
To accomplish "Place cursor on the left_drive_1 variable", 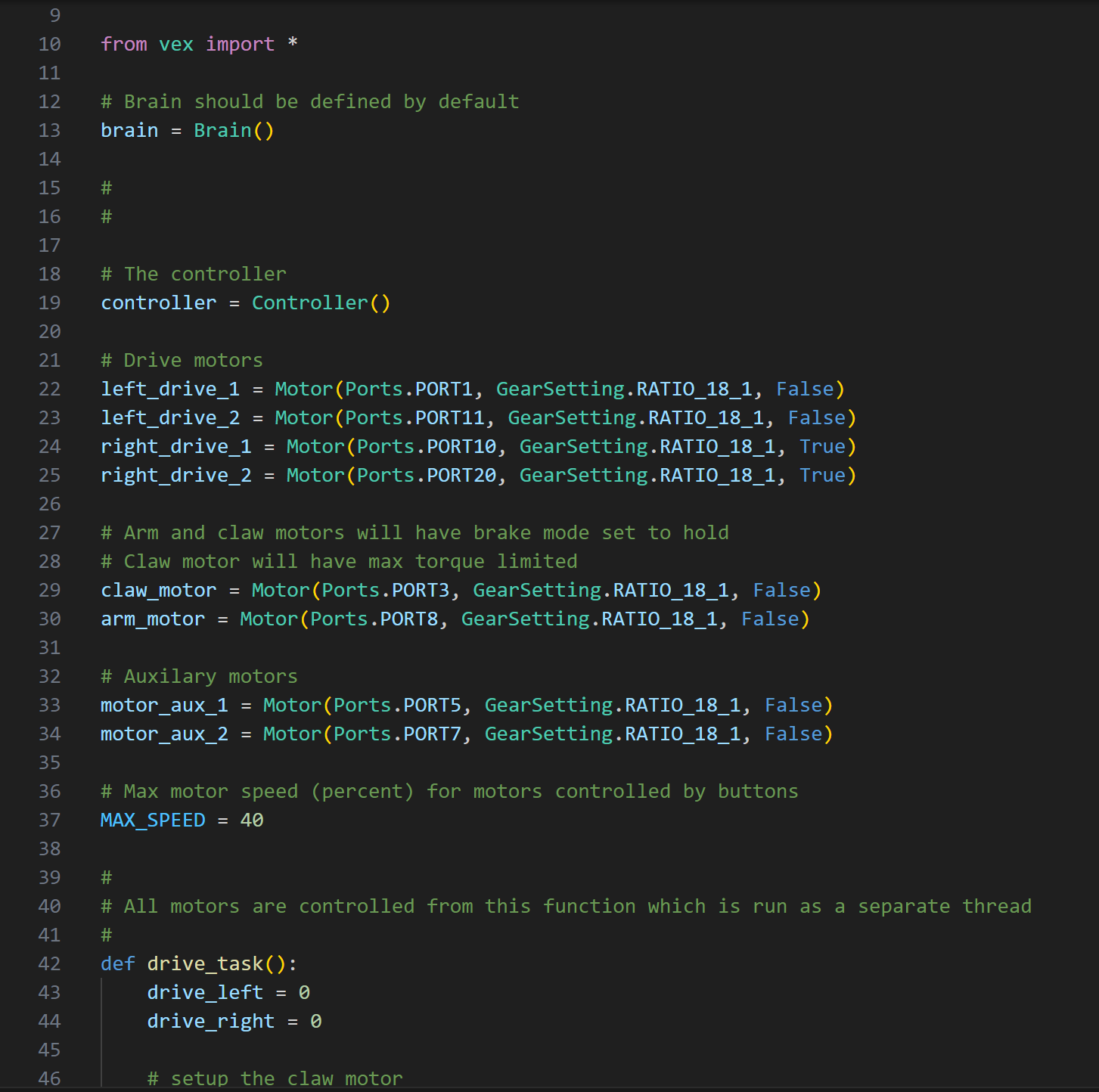I will coord(169,389).
